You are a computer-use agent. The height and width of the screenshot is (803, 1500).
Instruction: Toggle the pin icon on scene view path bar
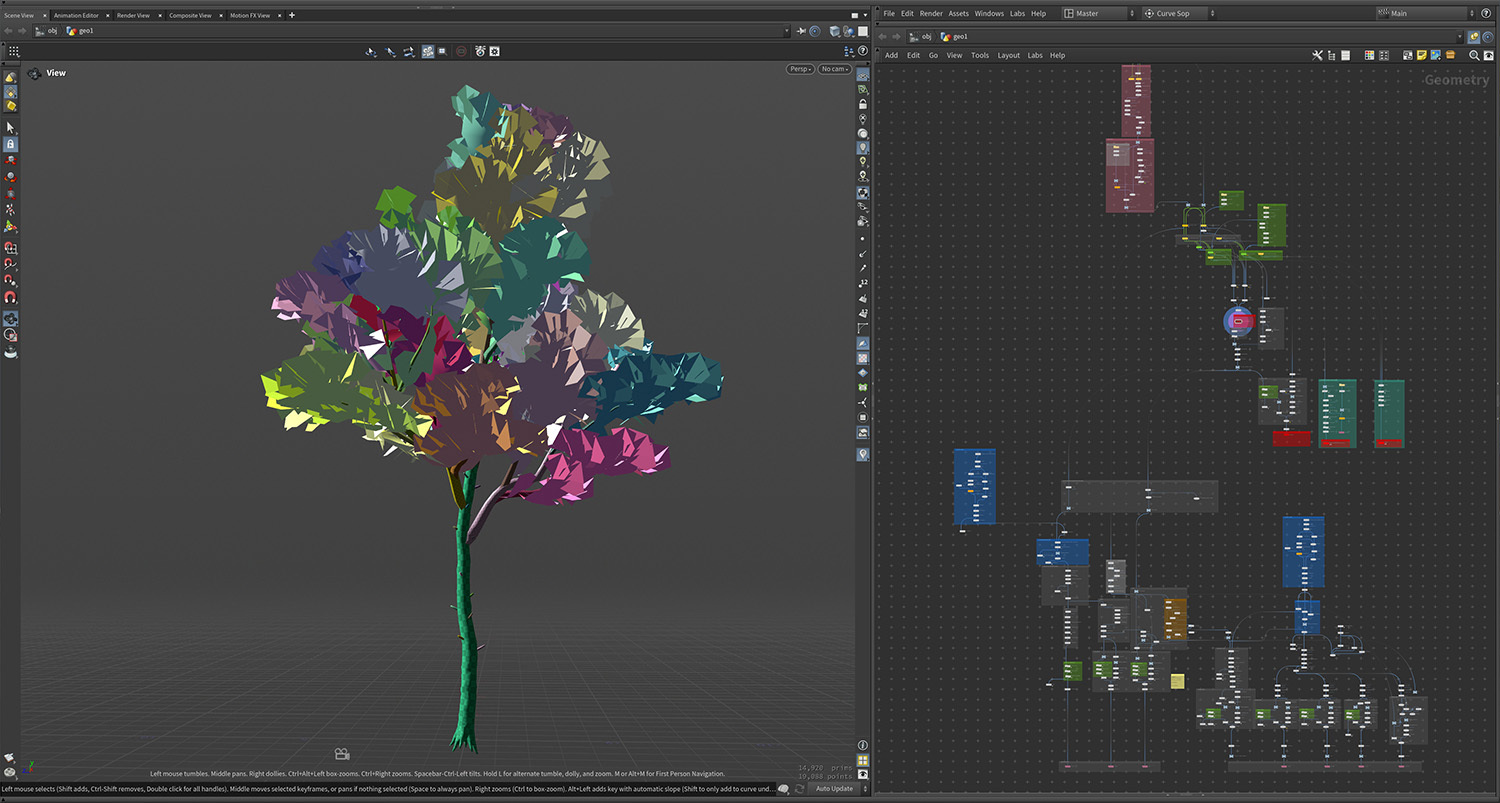(x=800, y=31)
